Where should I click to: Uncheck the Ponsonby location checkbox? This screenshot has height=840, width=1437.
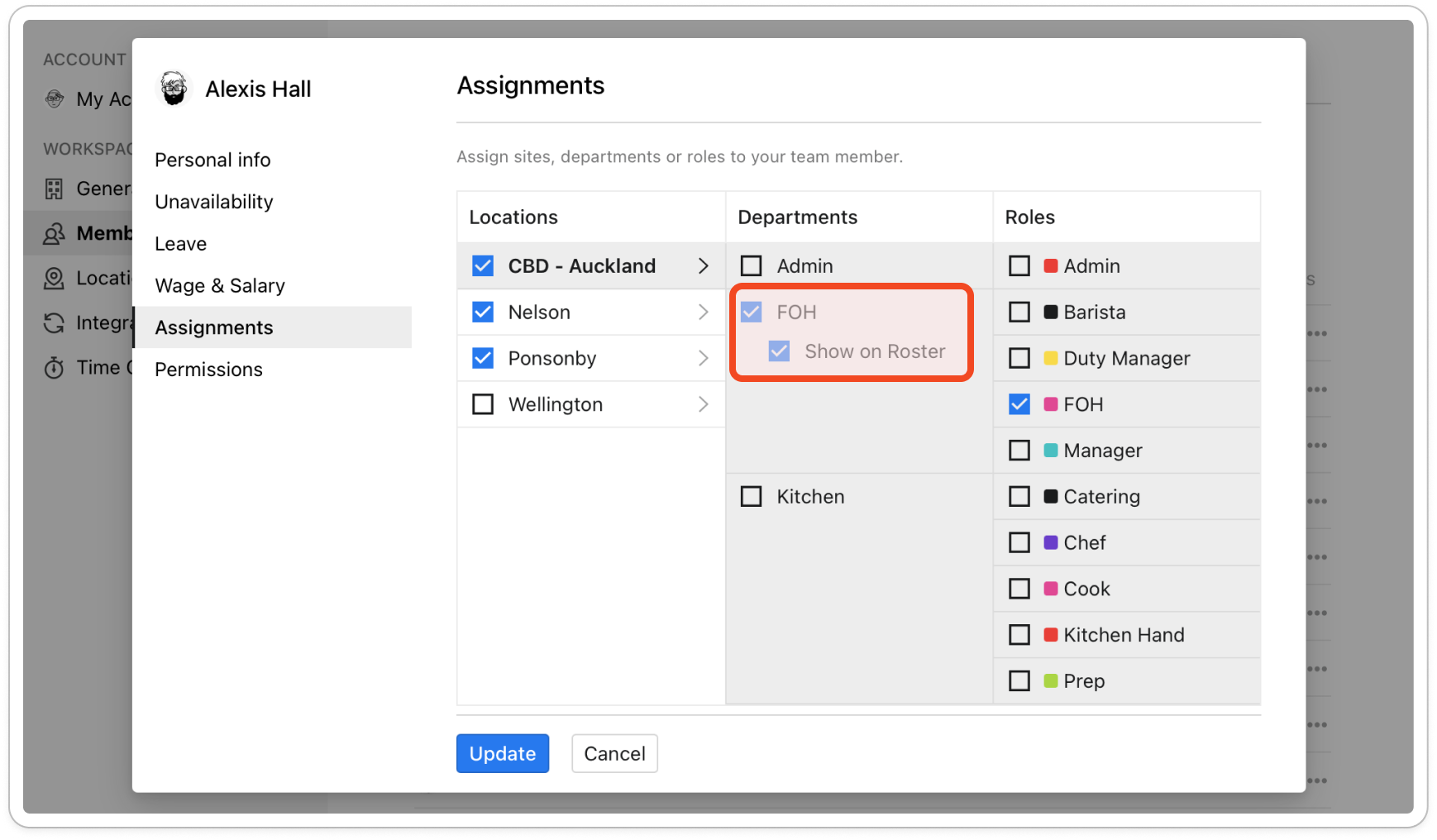[483, 358]
